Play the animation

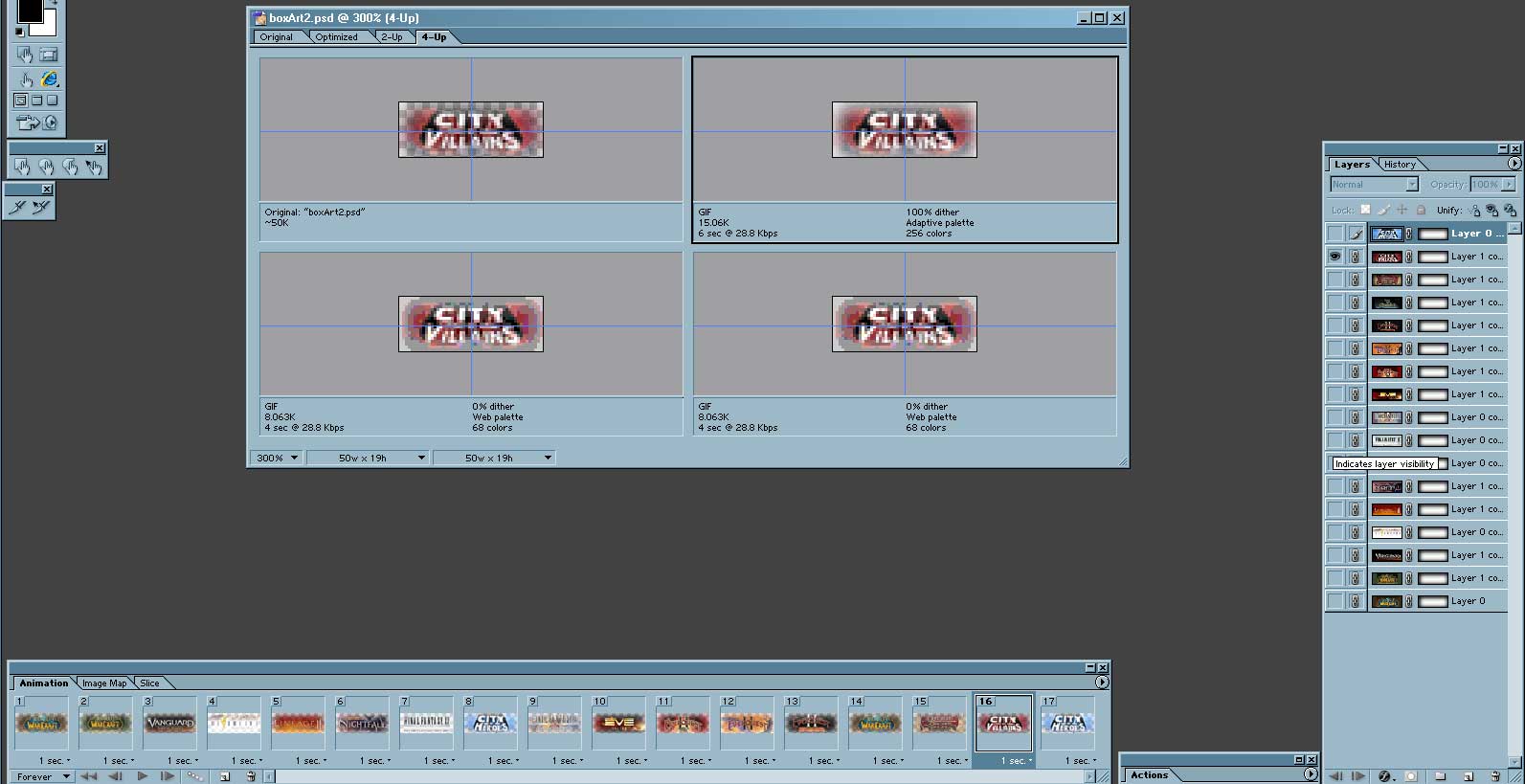point(142,776)
